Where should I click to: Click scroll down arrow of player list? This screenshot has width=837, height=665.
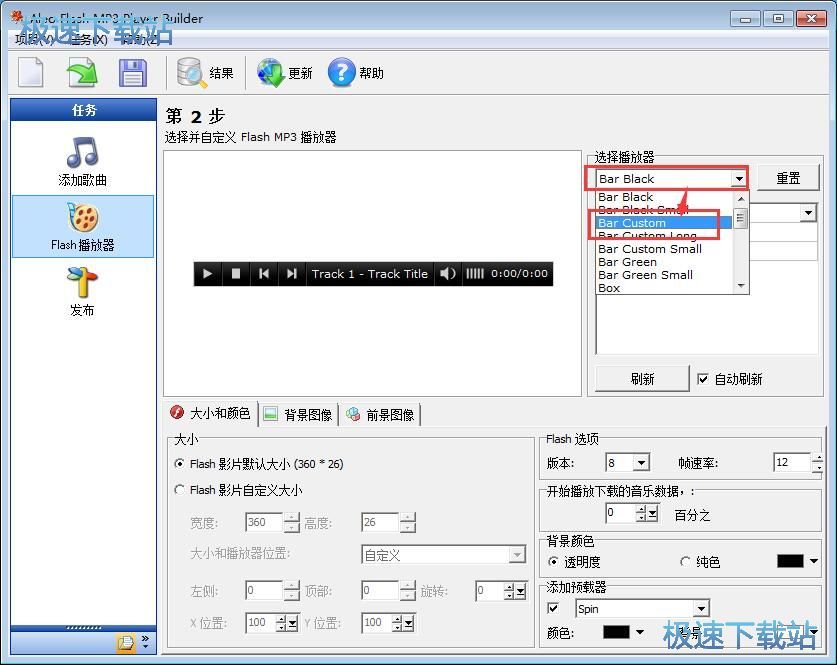(x=740, y=286)
